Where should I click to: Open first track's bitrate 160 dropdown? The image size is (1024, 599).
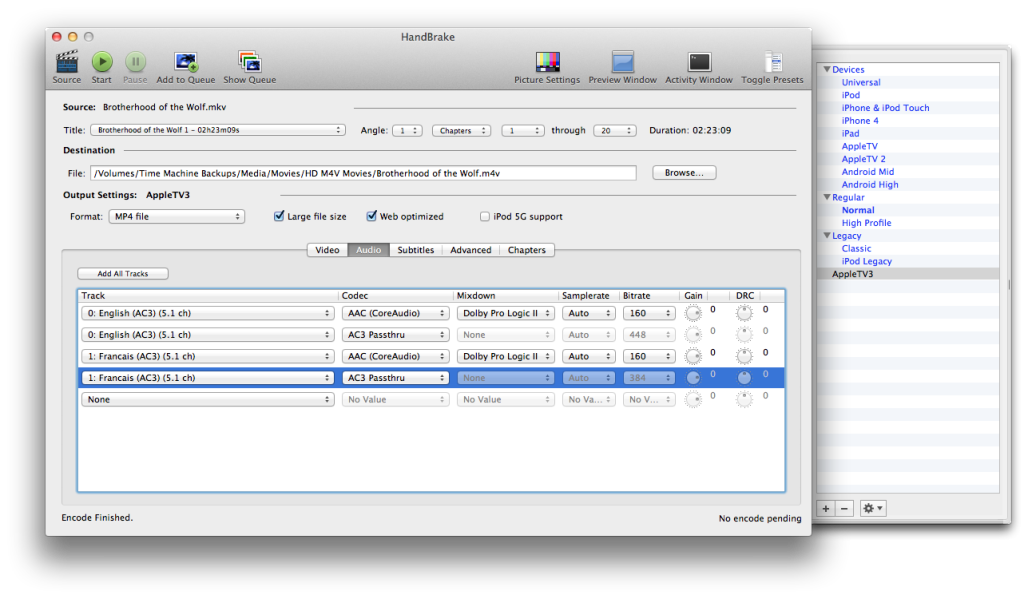648,314
